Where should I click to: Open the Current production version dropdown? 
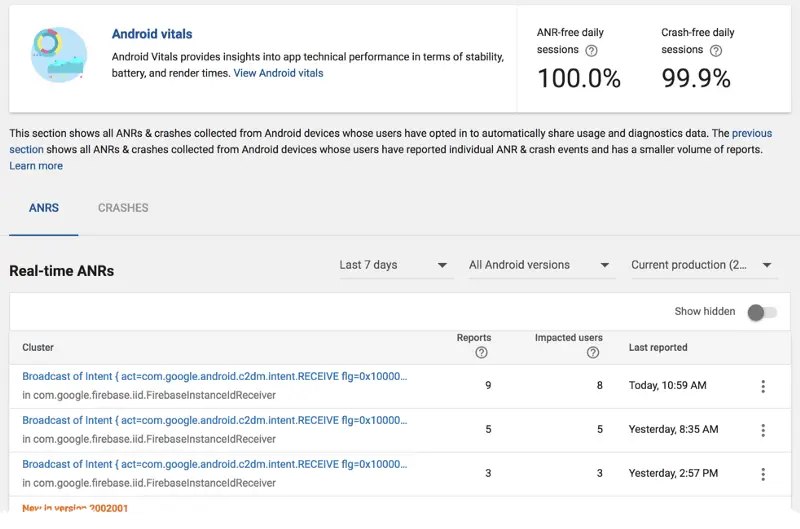click(x=703, y=265)
